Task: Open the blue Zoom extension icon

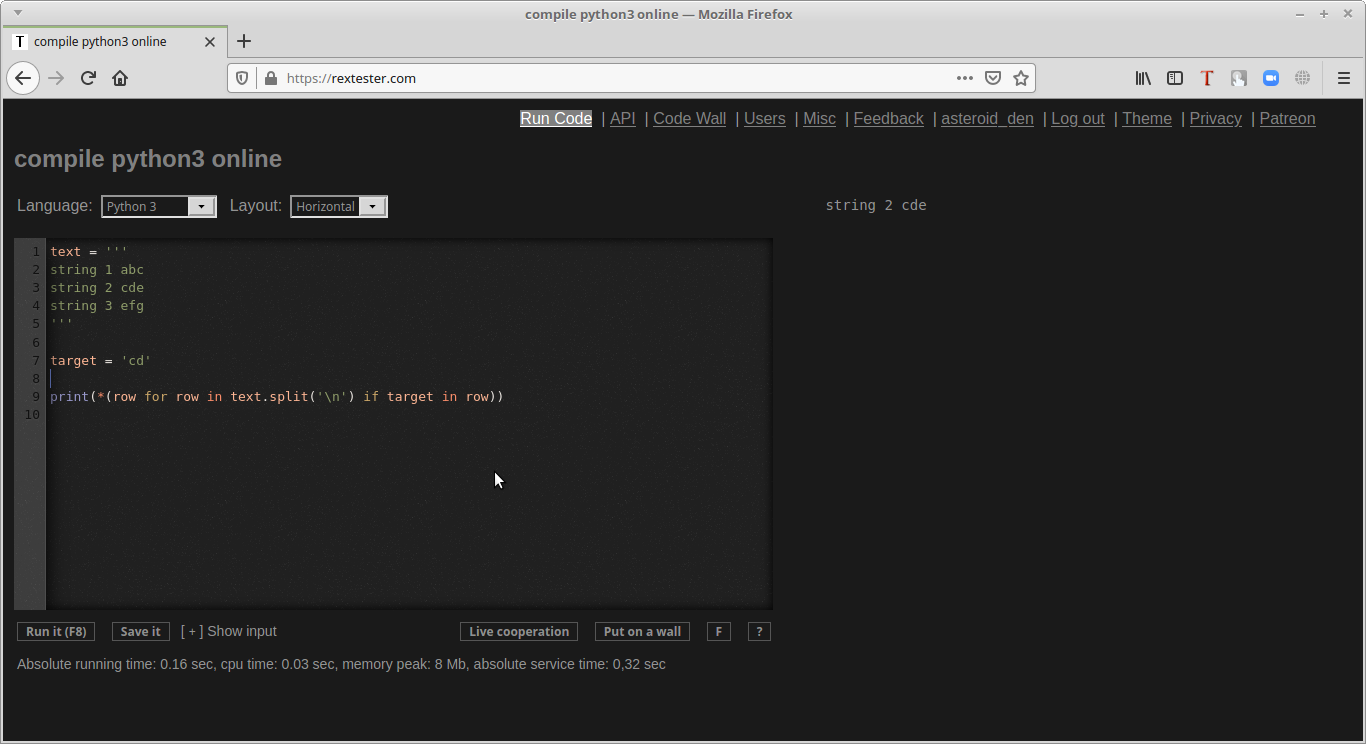Action: (x=1271, y=78)
